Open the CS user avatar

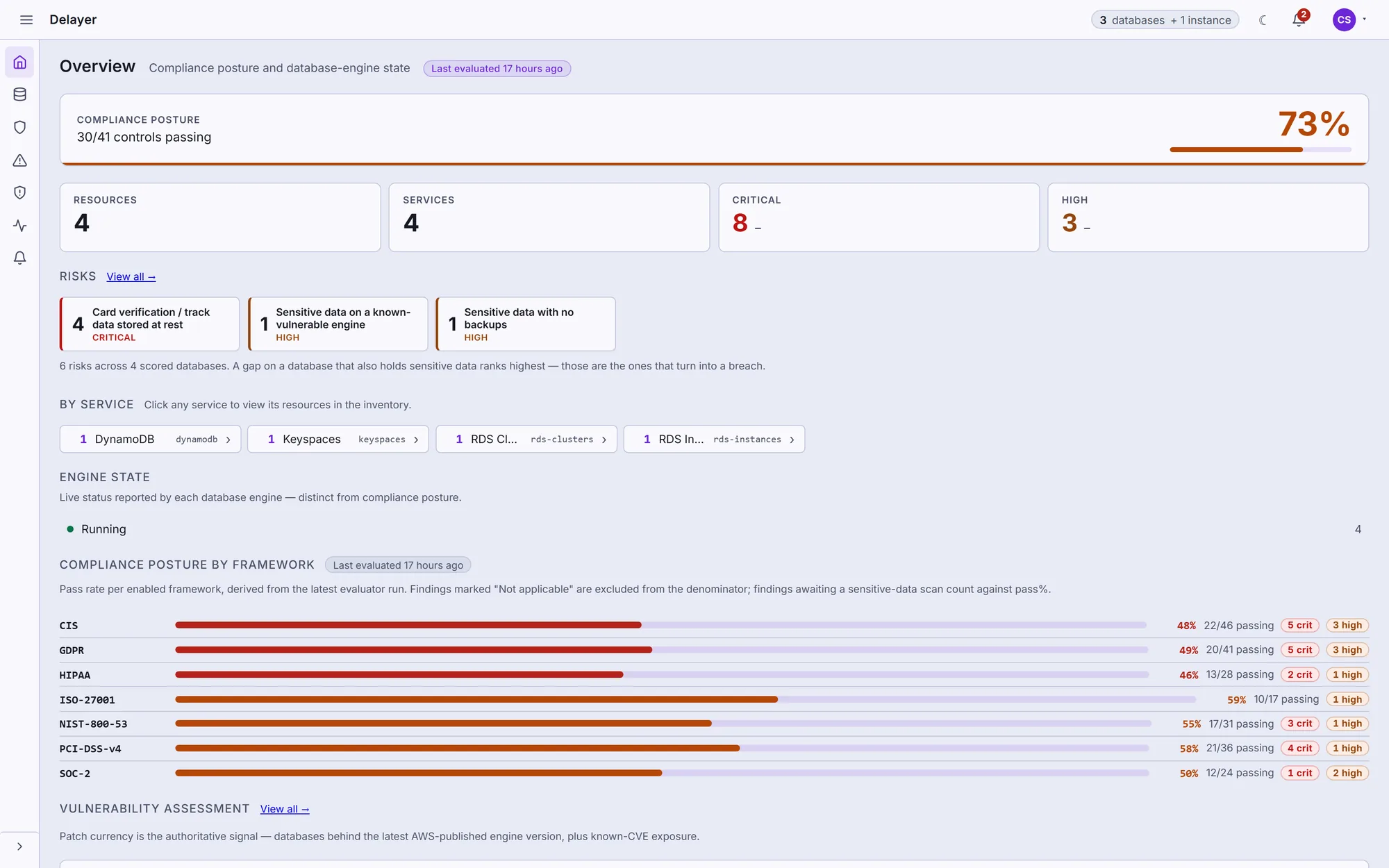pyautogui.click(x=1344, y=19)
